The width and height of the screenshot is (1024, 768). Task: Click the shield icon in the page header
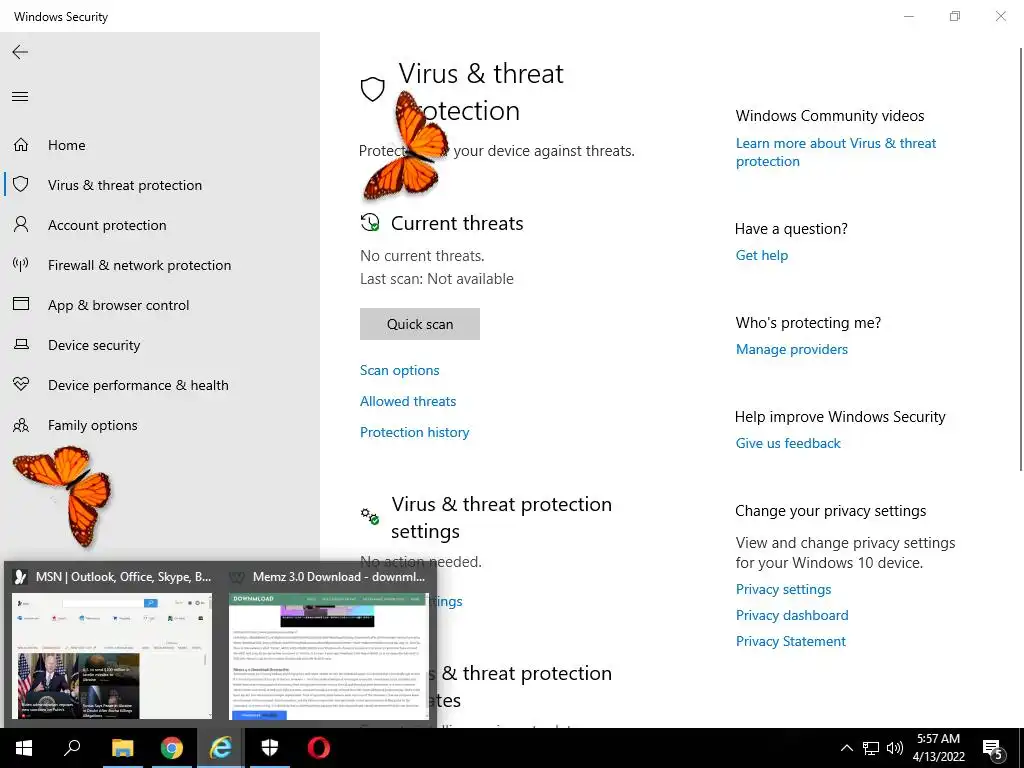372,89
